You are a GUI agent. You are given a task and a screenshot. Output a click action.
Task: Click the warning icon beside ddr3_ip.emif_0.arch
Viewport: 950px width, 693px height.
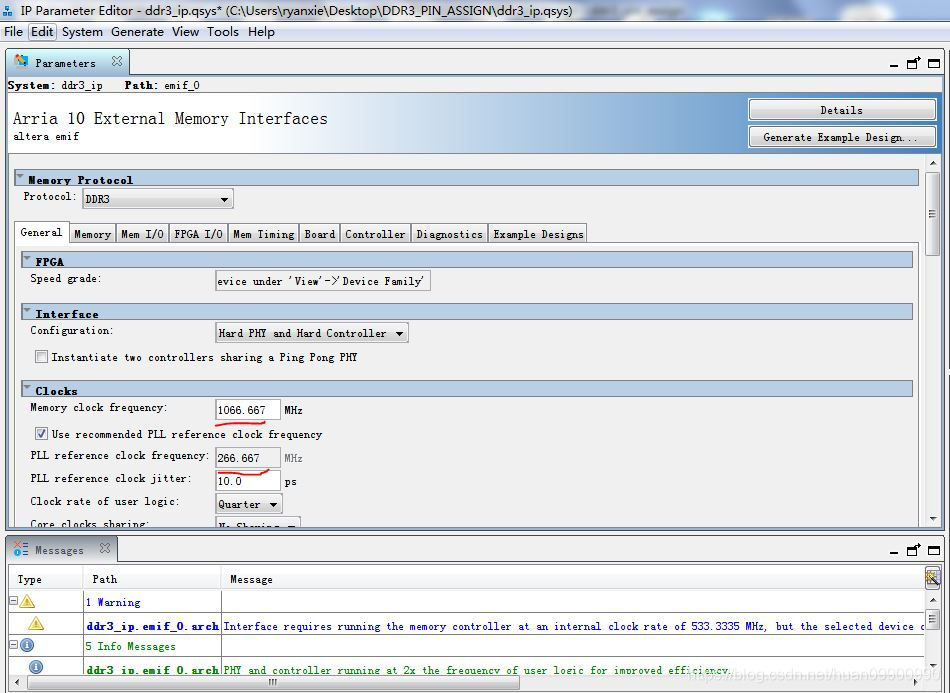pyautogui.click(x=36, y=623)
